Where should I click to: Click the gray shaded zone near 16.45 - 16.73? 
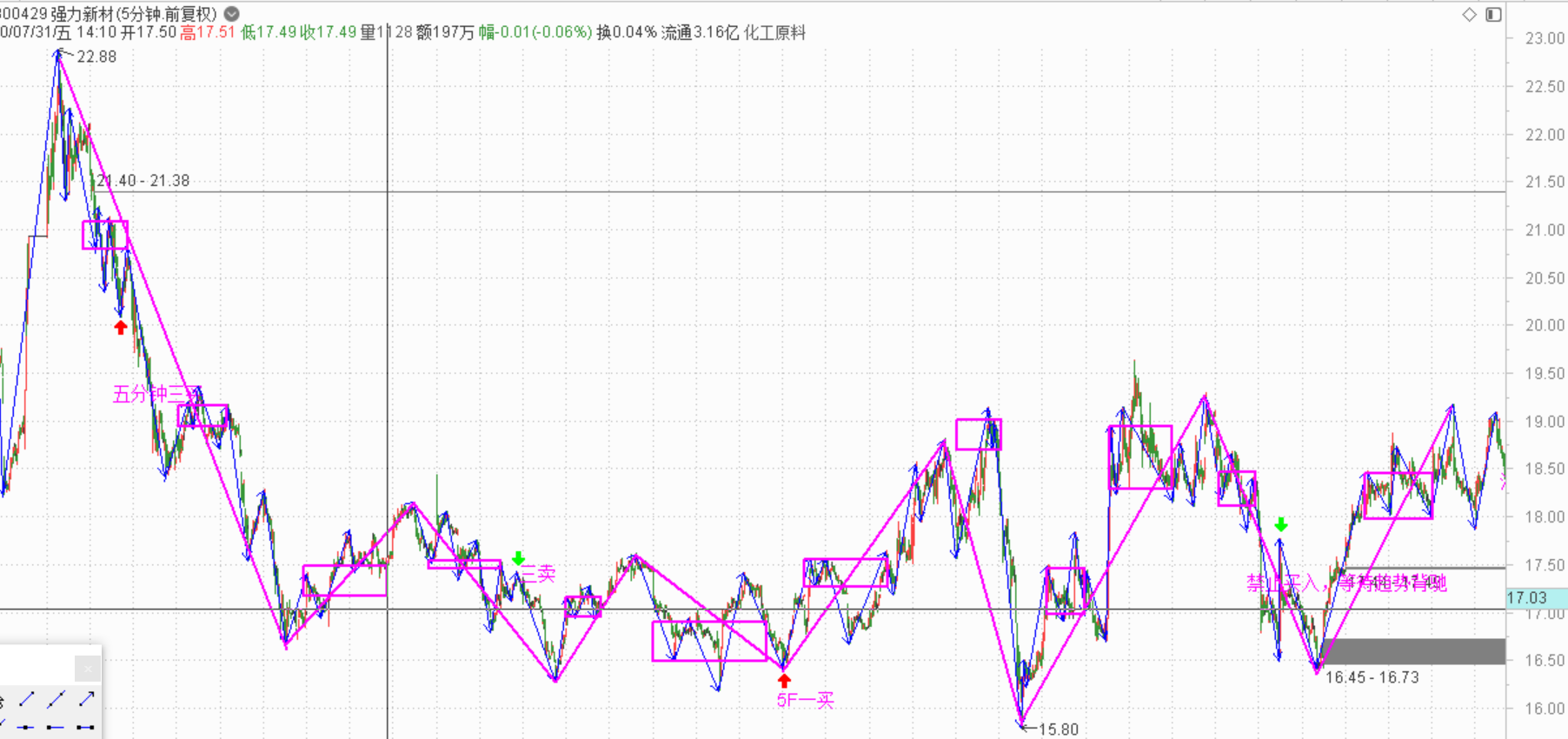click(1412, 651)
